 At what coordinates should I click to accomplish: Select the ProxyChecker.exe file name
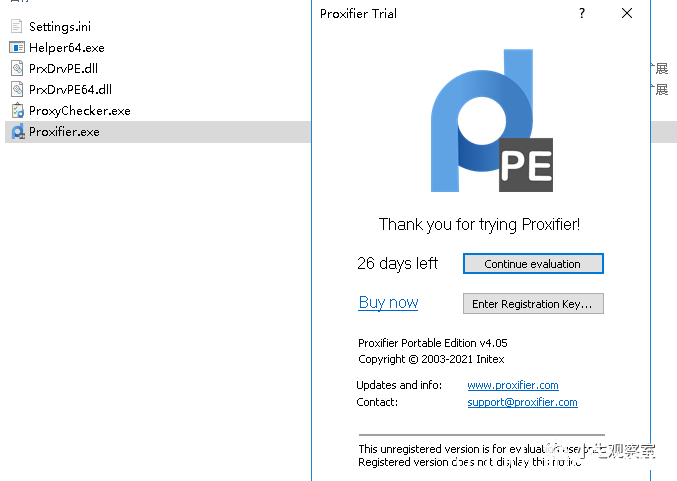[80, 111]
